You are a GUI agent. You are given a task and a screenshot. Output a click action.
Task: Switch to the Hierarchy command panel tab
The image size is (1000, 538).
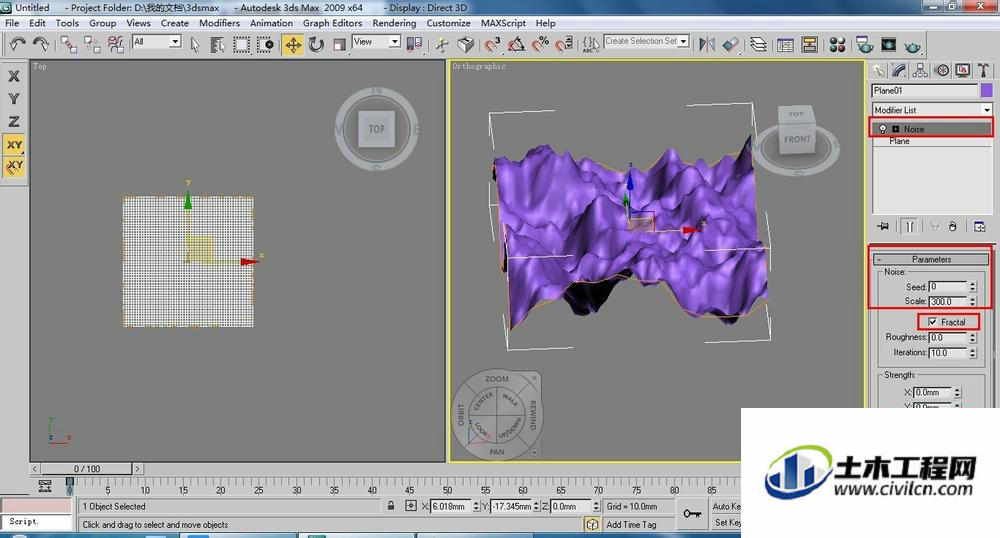click(920, 69)
